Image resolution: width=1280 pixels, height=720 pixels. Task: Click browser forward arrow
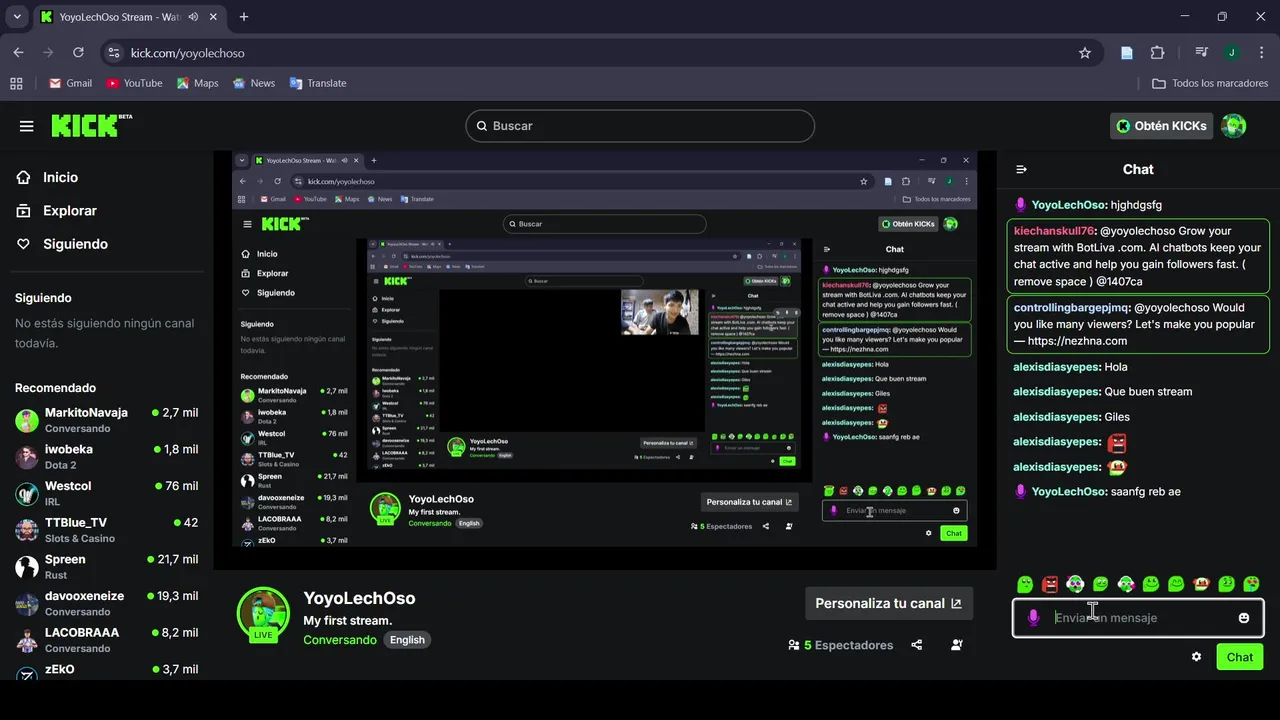tap(48, 53)
